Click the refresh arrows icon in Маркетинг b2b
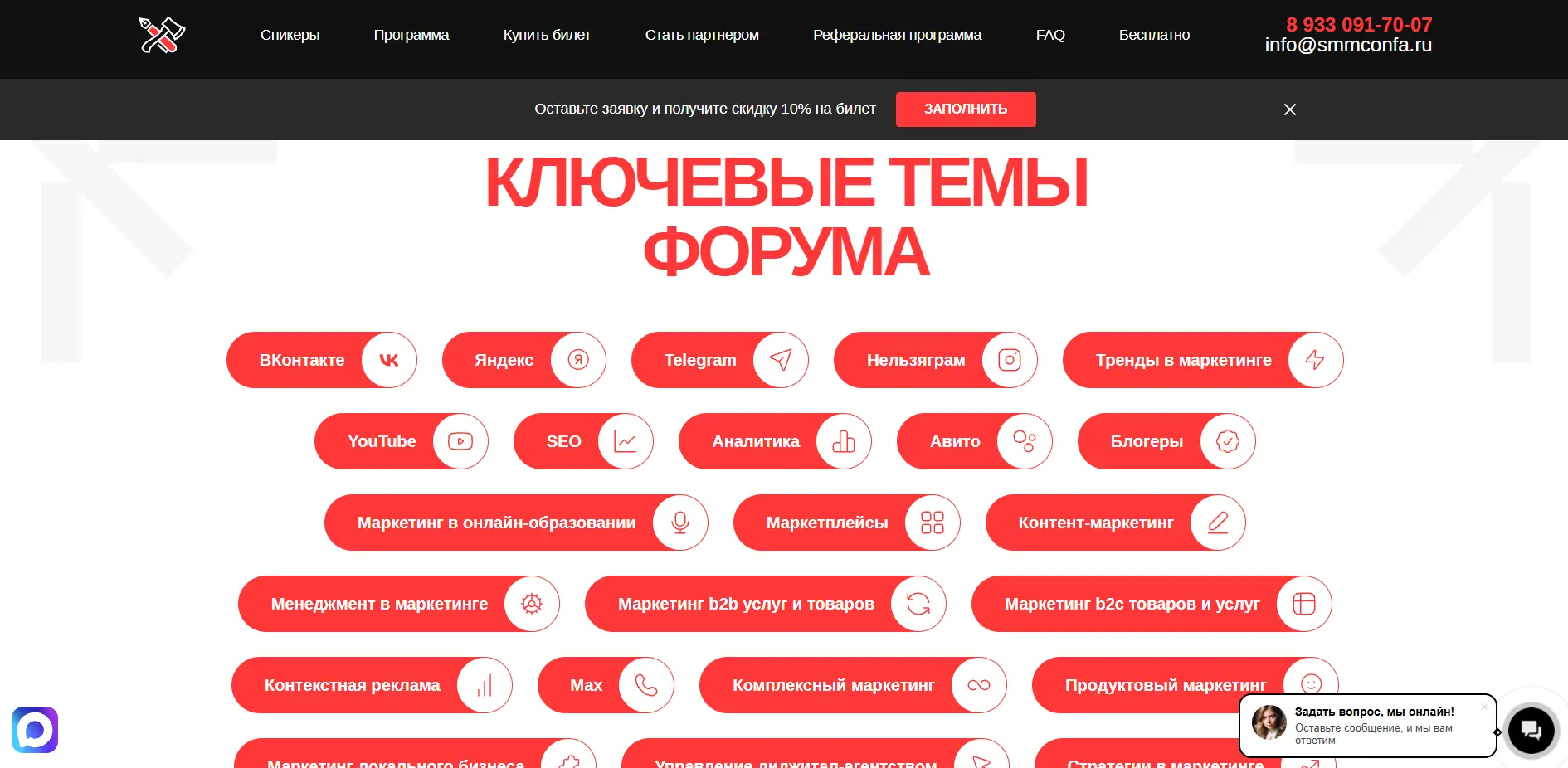 (x=918, y=604)
